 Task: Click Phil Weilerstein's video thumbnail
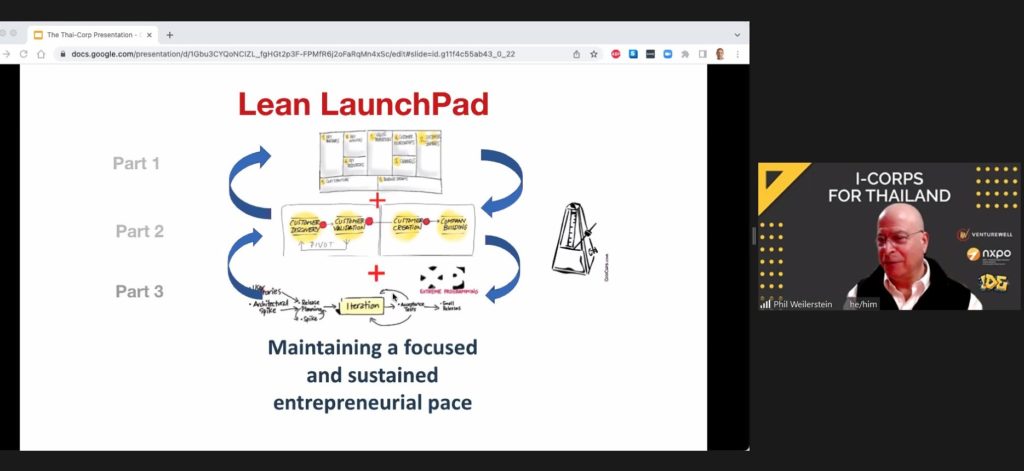888,237
